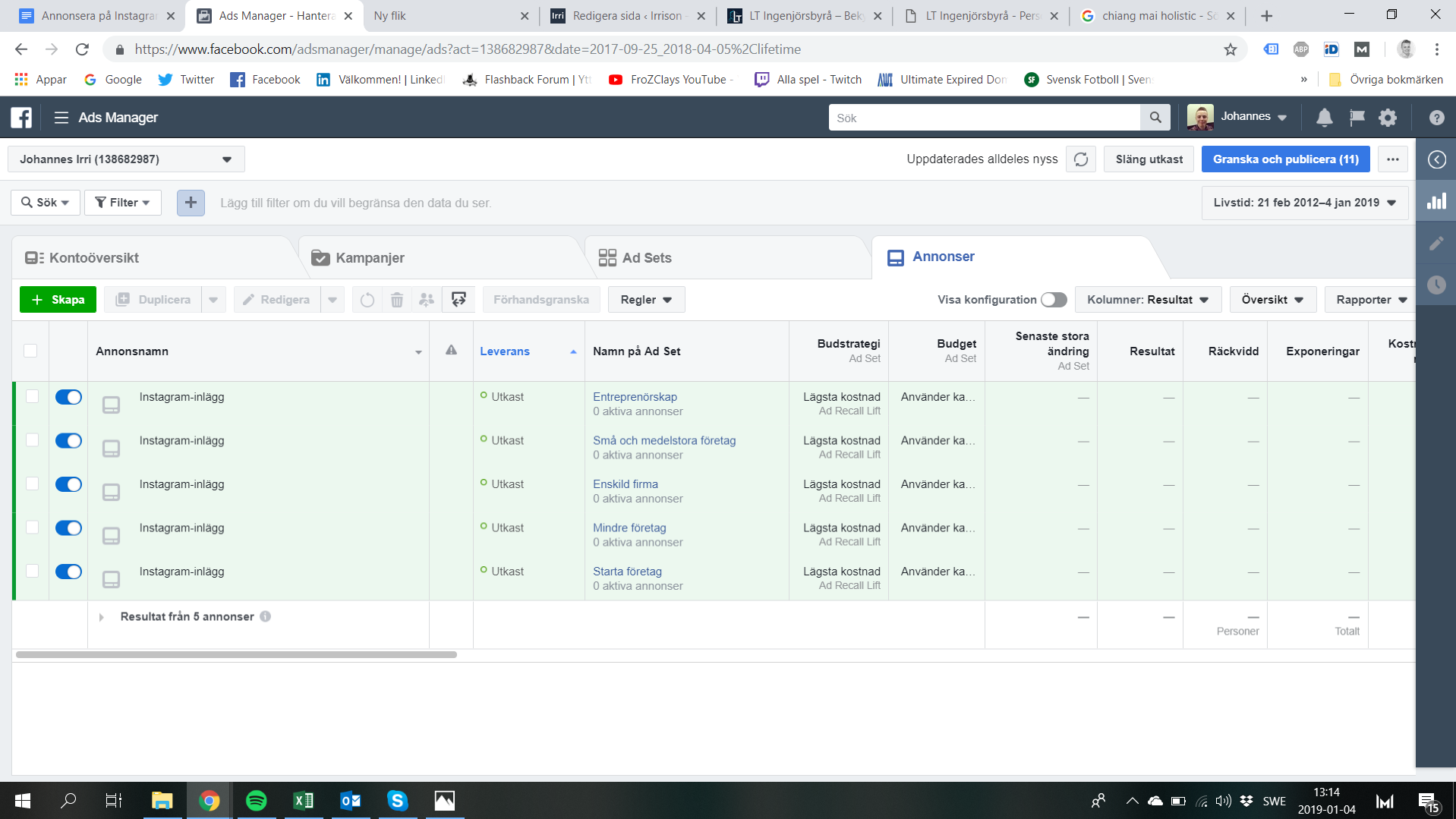
Task: Switch to the Ad Sets tab
Action: [x=646, y=258]
